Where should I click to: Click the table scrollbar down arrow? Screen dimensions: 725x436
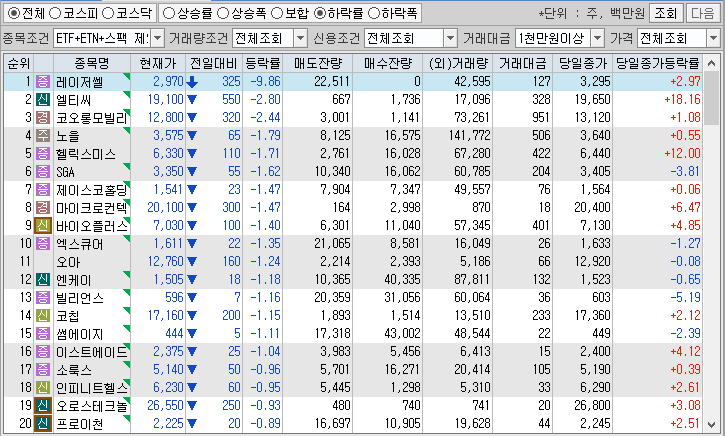(712, 424)
